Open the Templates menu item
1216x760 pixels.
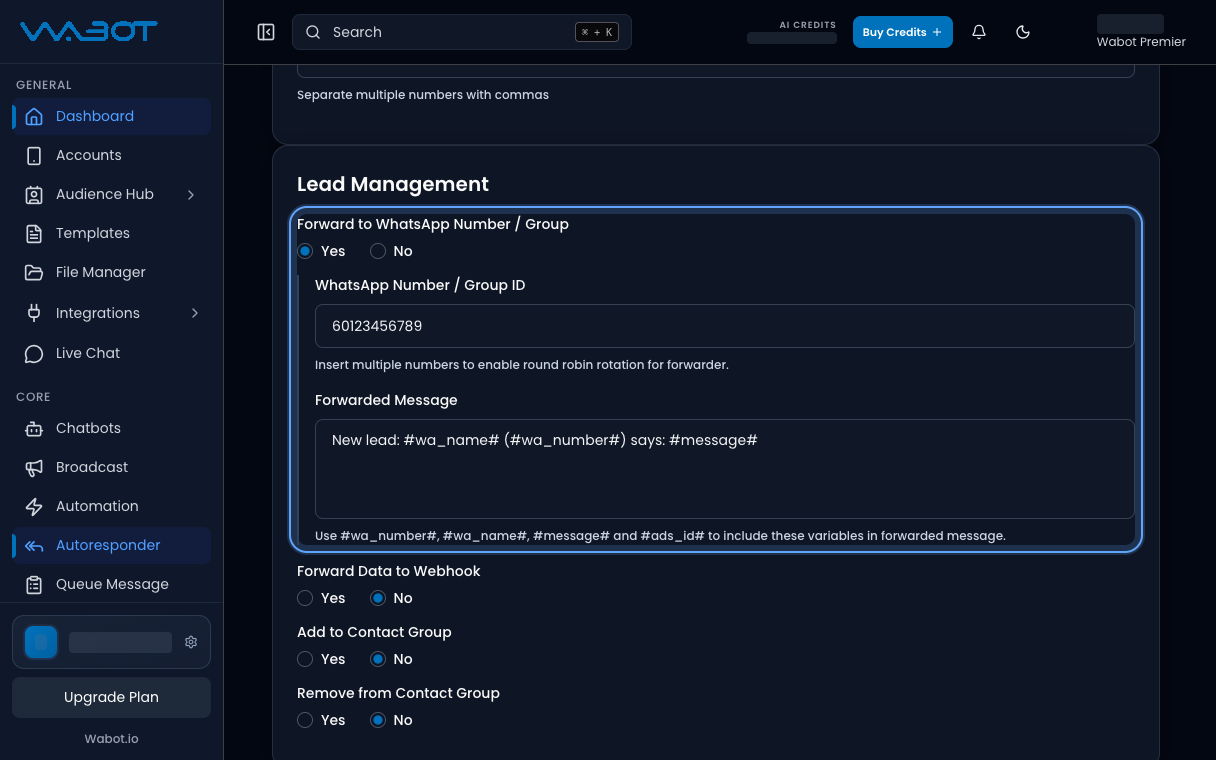pos(111,233)
